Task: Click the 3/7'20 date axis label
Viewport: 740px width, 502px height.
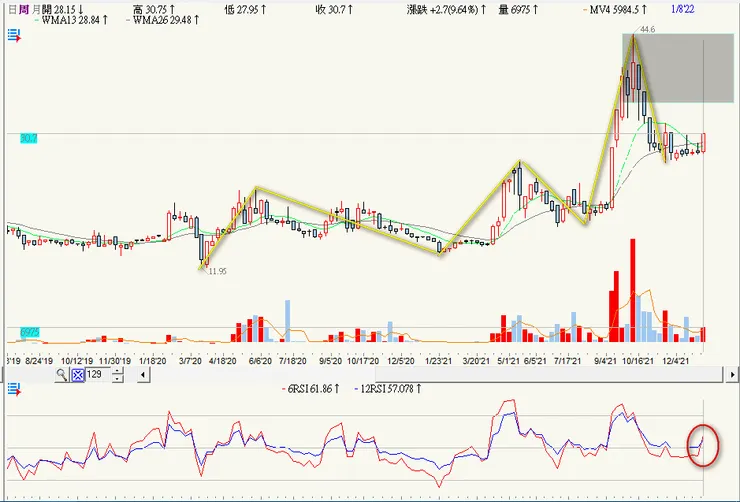Action: [x=190, y=361]
